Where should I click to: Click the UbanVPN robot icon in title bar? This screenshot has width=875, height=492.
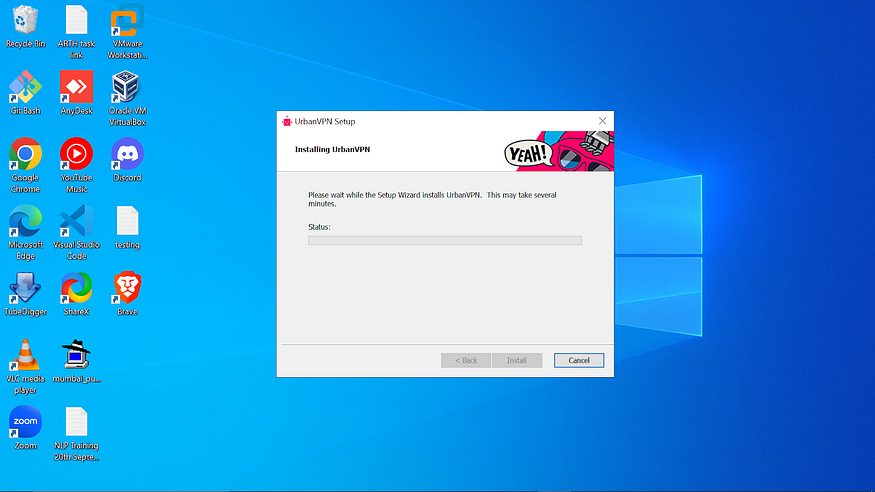pyautogui.click(x=287, y=121)
